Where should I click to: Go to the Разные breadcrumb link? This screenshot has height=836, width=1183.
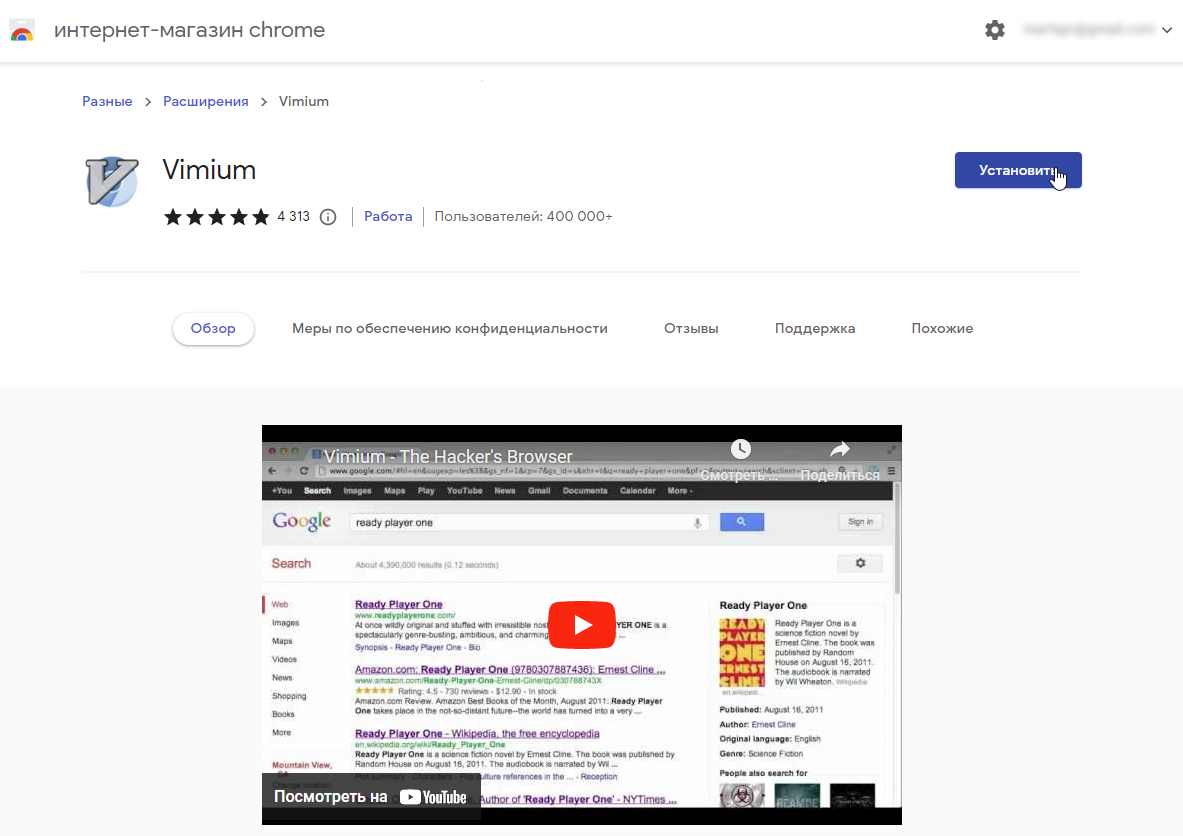(x=107, y=101)
